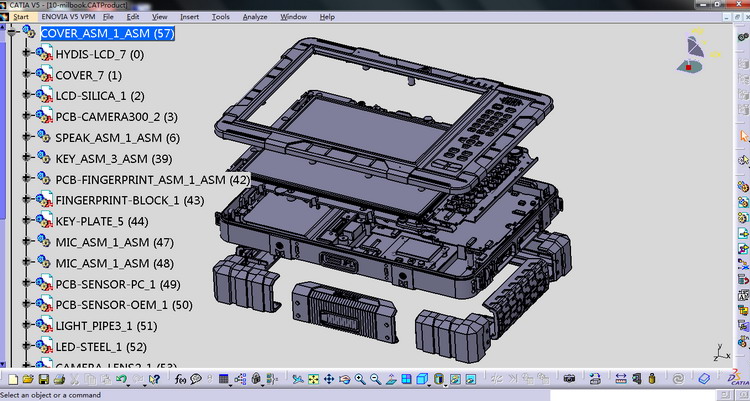Viewport: 750px width, 401px height.
Task: Click the tree scrollbar down arrow
Action: (x=2, y=365)
